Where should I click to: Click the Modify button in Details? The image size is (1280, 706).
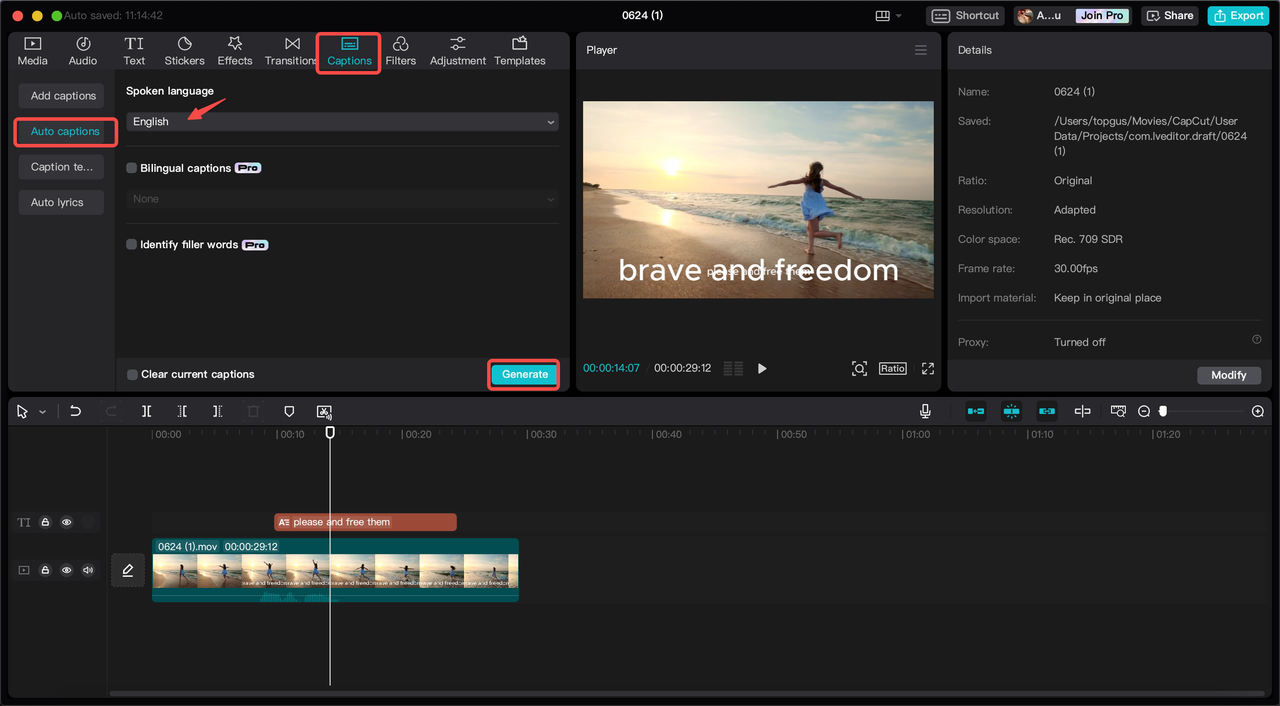(x=1229, y=375)
